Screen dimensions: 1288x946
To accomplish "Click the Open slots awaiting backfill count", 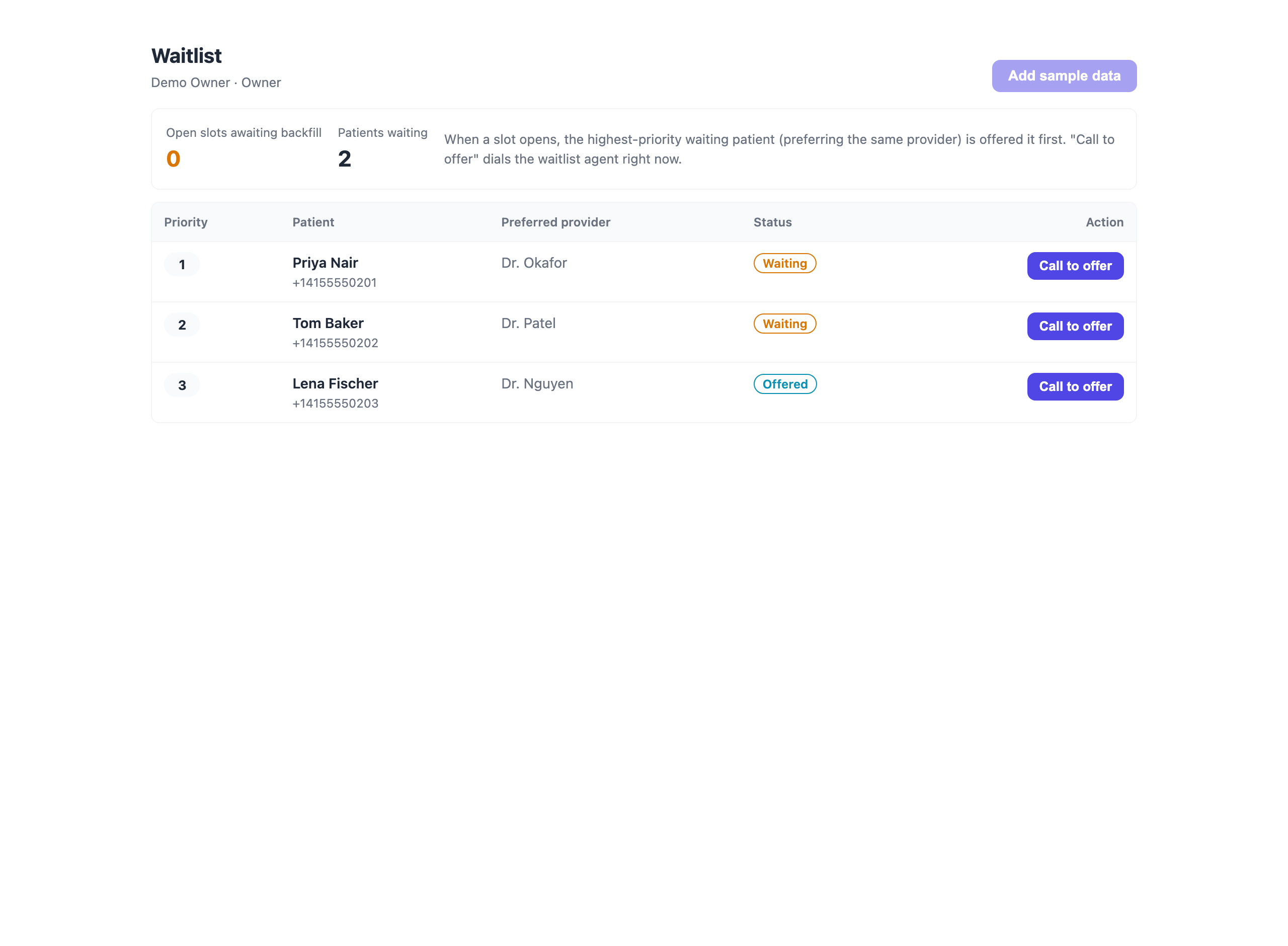I will click(x=174, y=159).
